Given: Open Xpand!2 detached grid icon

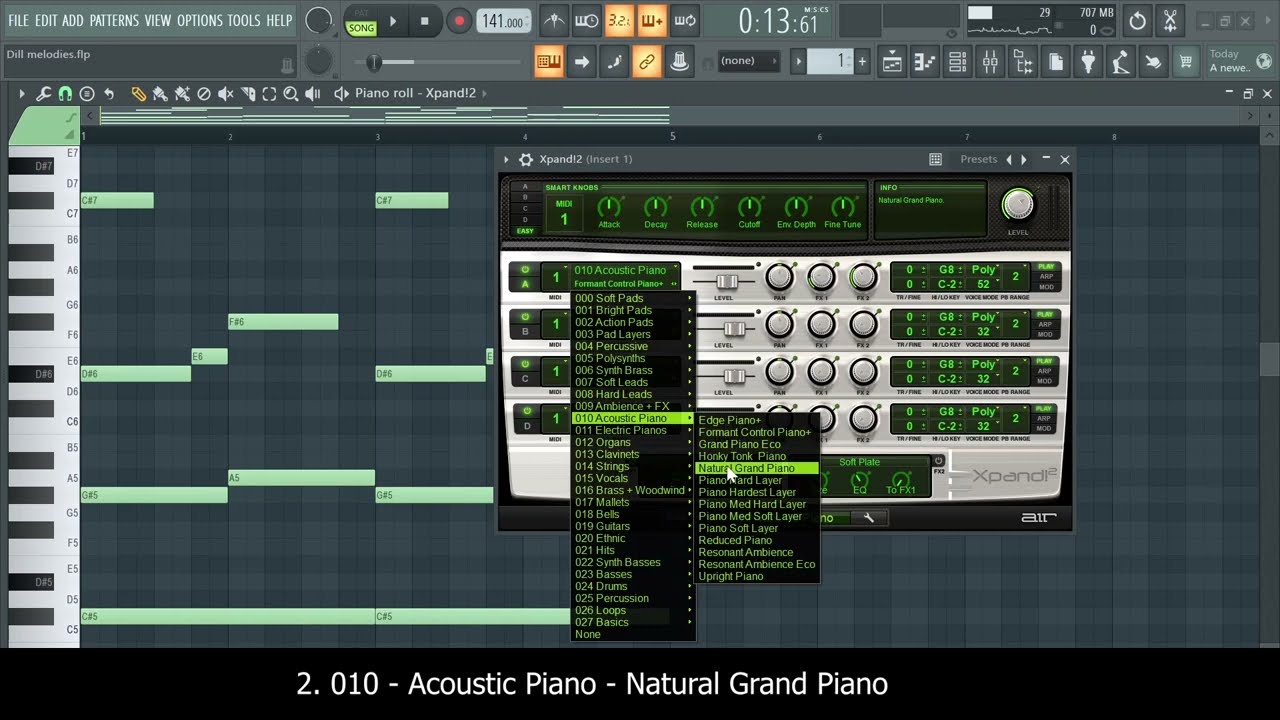Looking at the screenshot, I should [936, 159].
